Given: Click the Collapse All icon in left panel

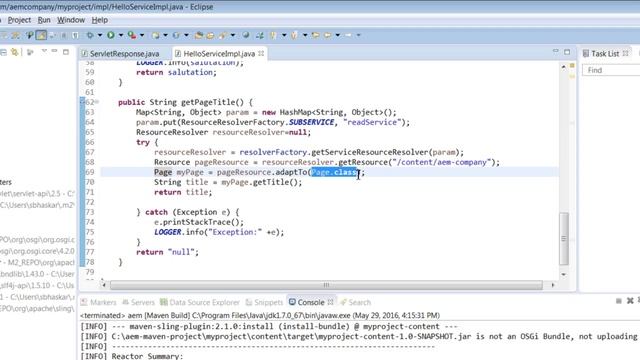Looking at the screenshot, I should [3, 52].
